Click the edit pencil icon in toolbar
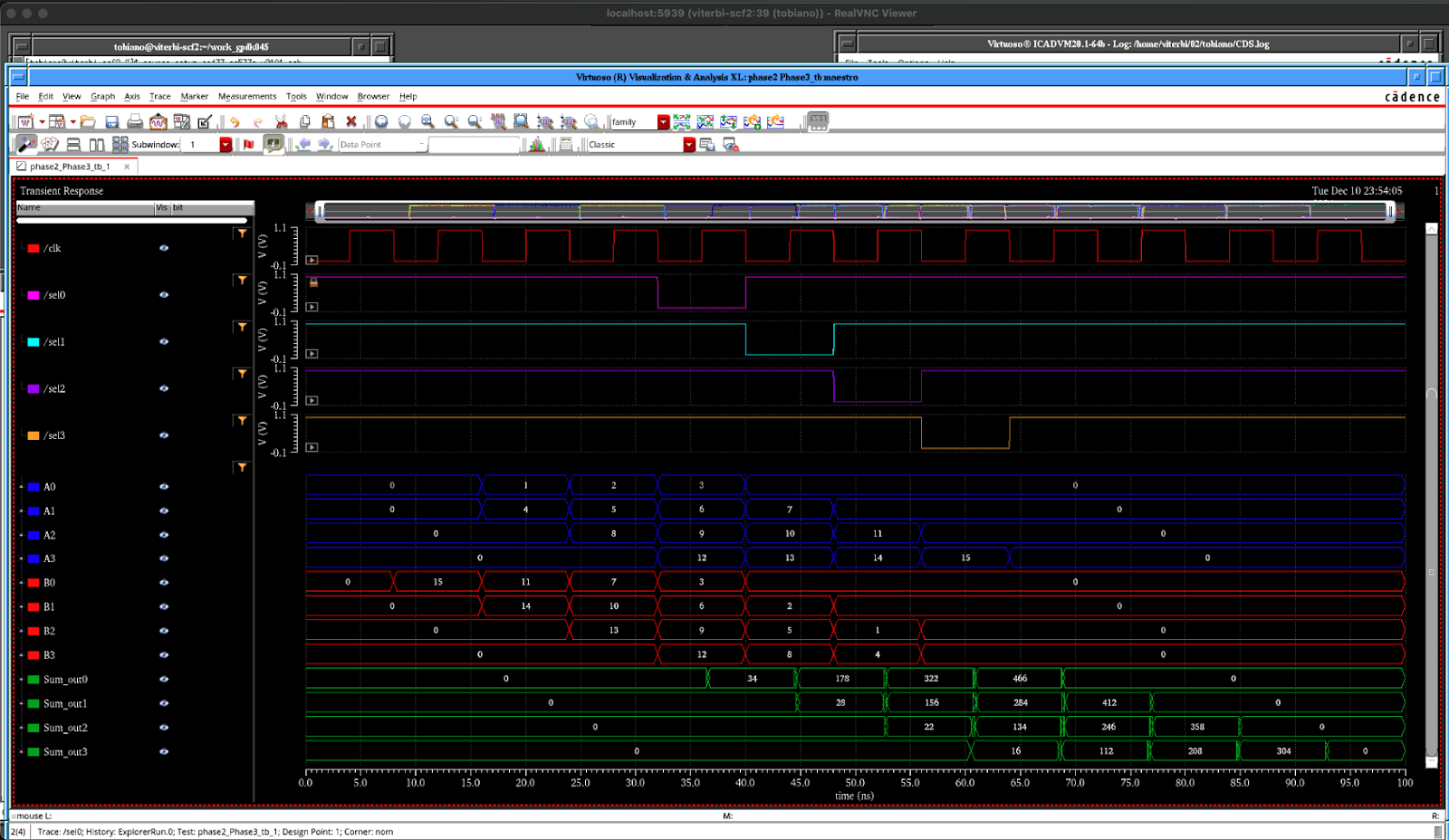The height and width of the screenshot is (840, 1449). 205,121
